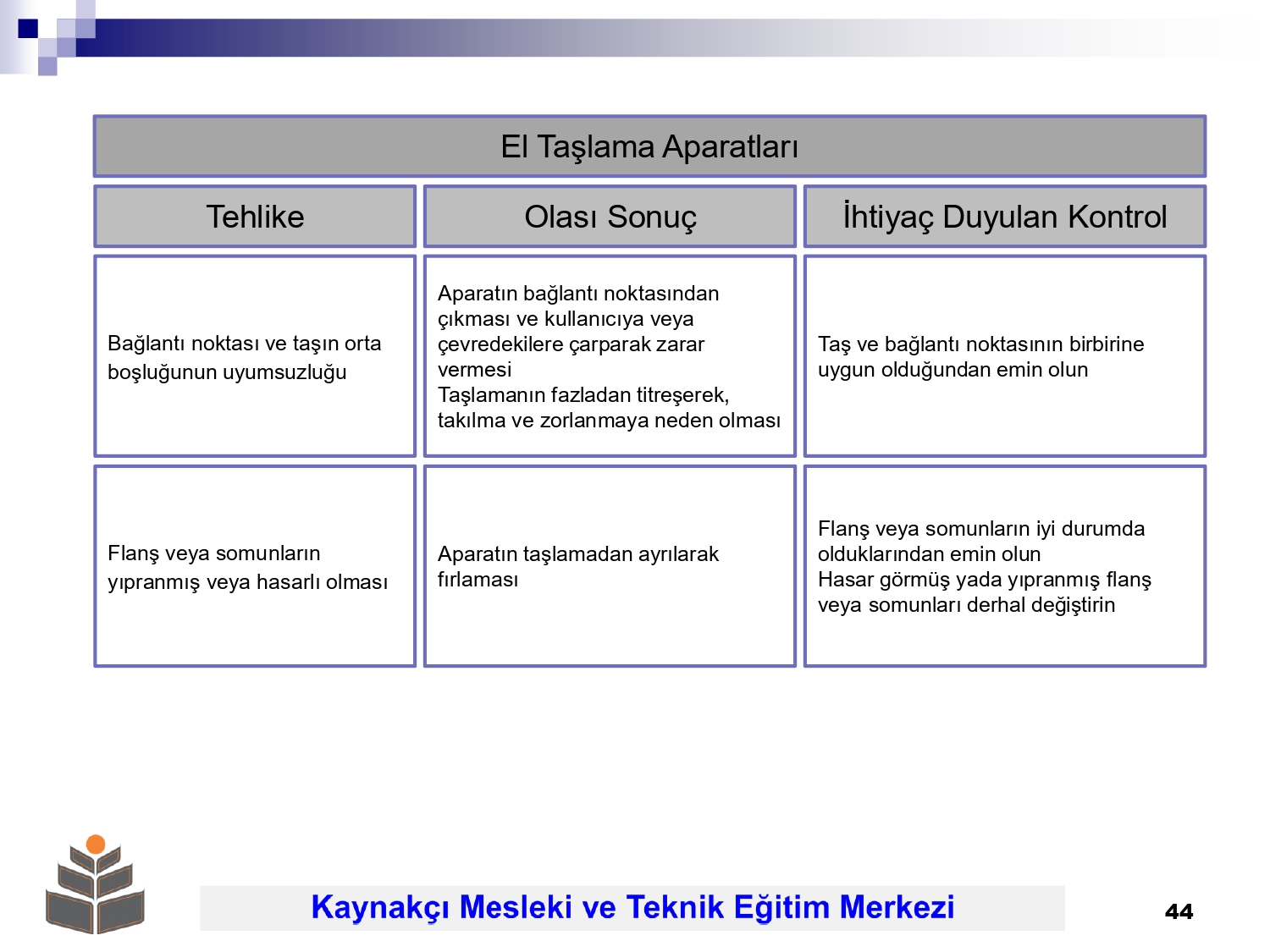The width and height of the screenshot is (1270, 952).
Task: Click the orange circle in the logo
Action: (x=96, y=844)
